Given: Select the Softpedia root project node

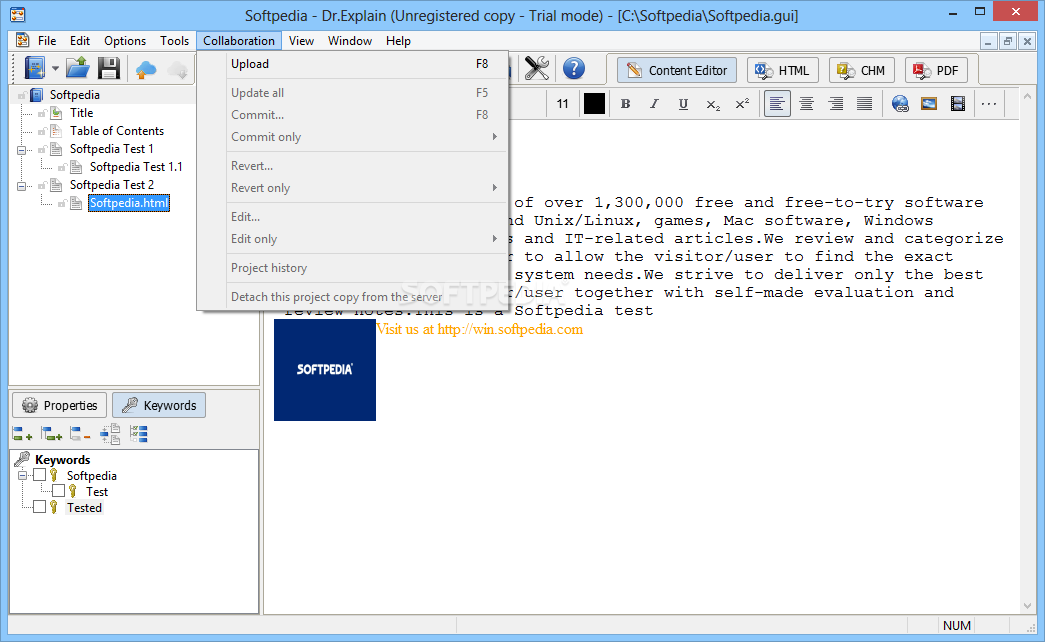Looking at the screenshot, I should pyautogui.click(x=75, y=95).
